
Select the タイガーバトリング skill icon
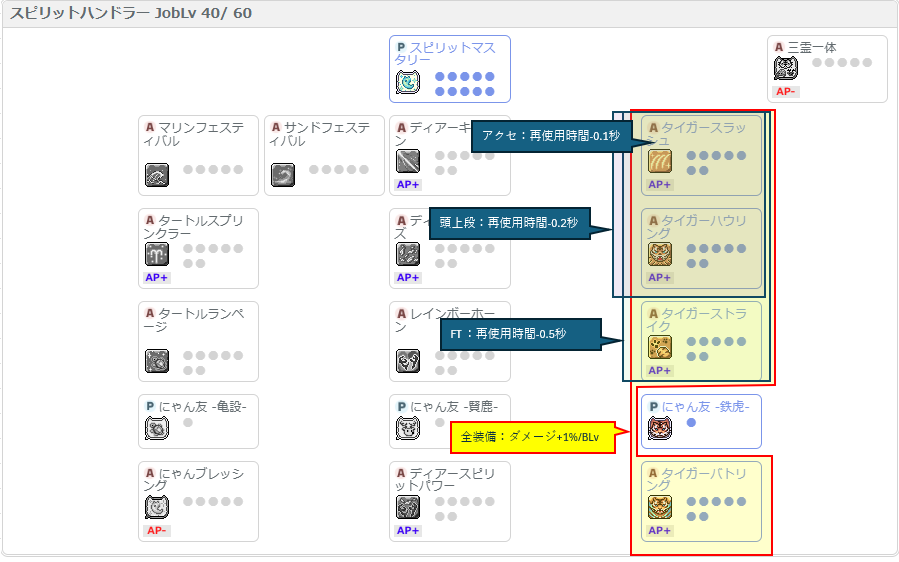(x=660, y=507)
